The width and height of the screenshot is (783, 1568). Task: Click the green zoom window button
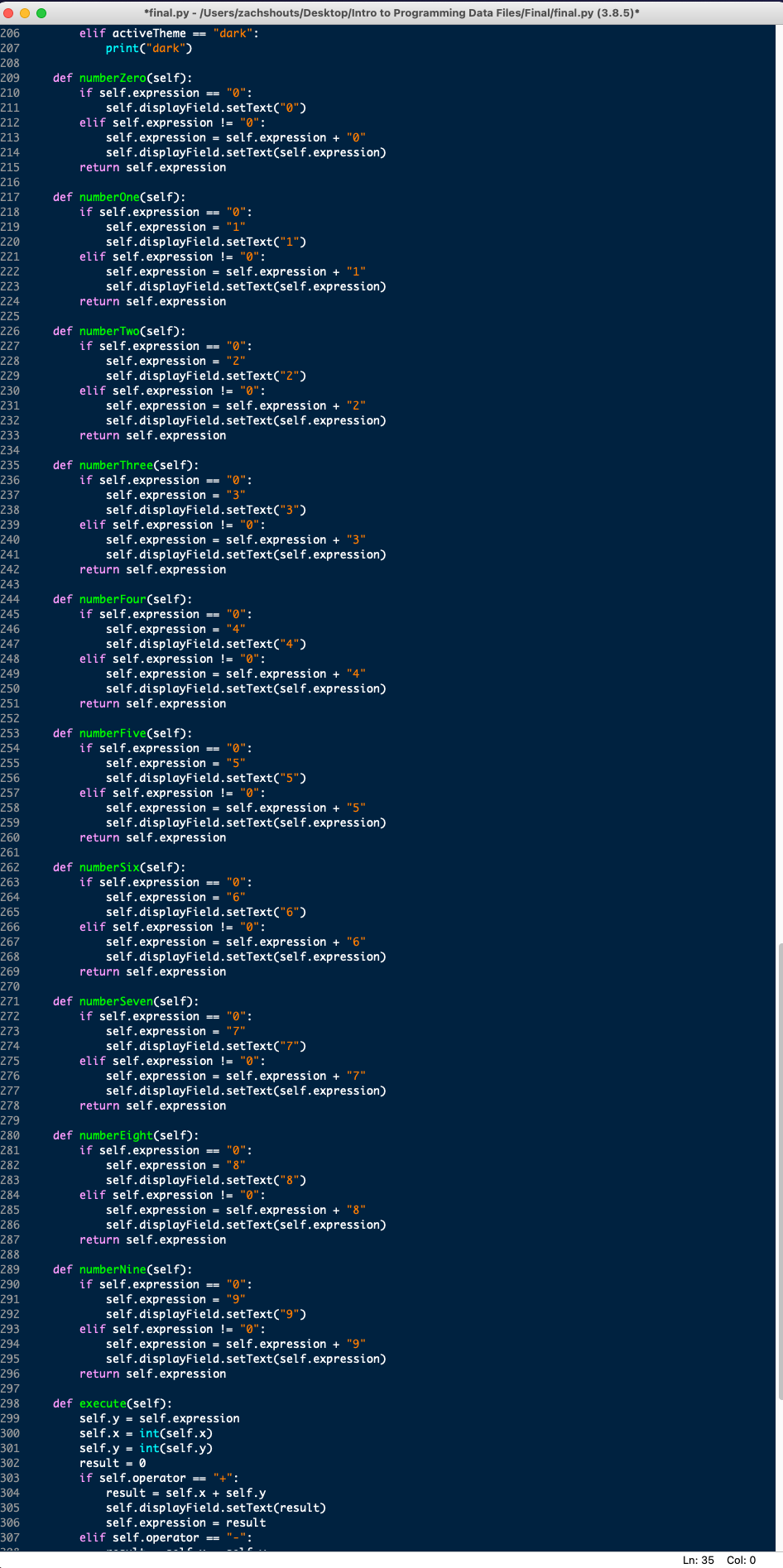[41, 13]
